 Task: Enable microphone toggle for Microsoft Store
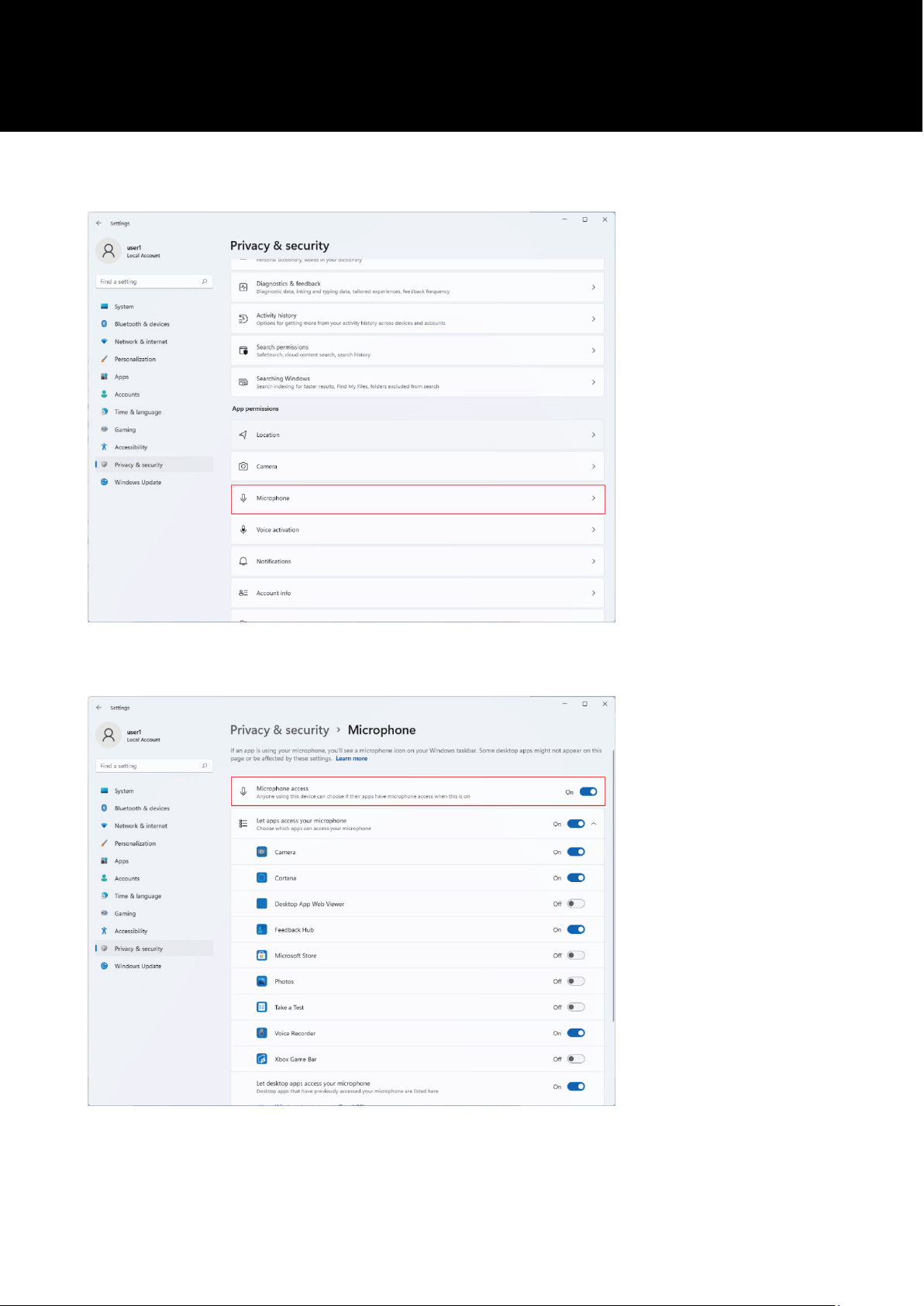point(576,956)
